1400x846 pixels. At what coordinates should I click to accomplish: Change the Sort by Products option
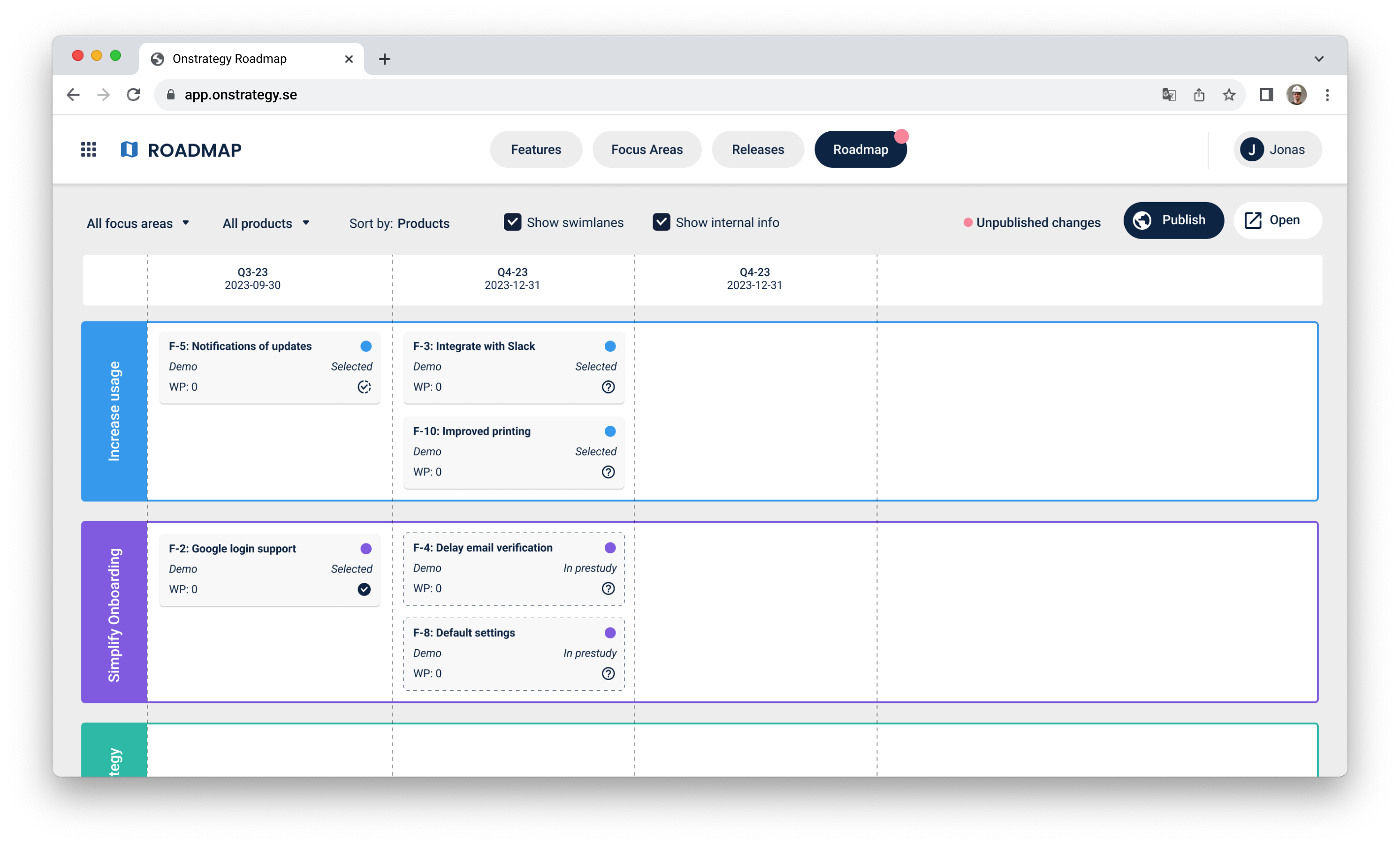423,223
